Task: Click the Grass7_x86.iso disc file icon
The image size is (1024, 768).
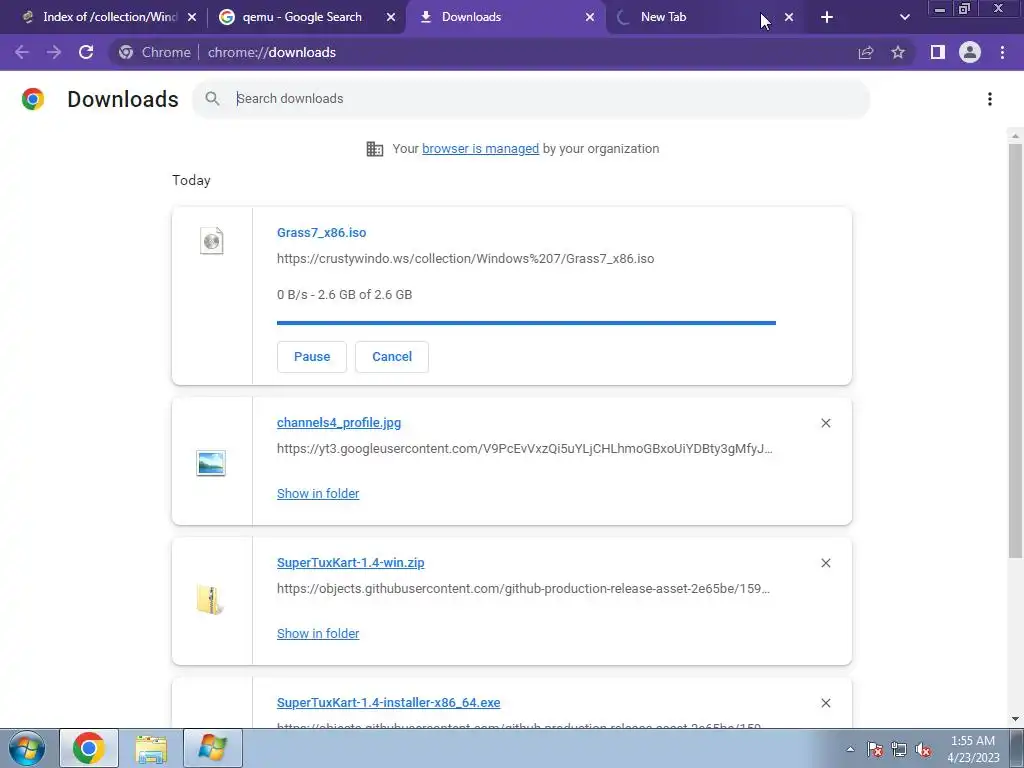Action: 212,241
